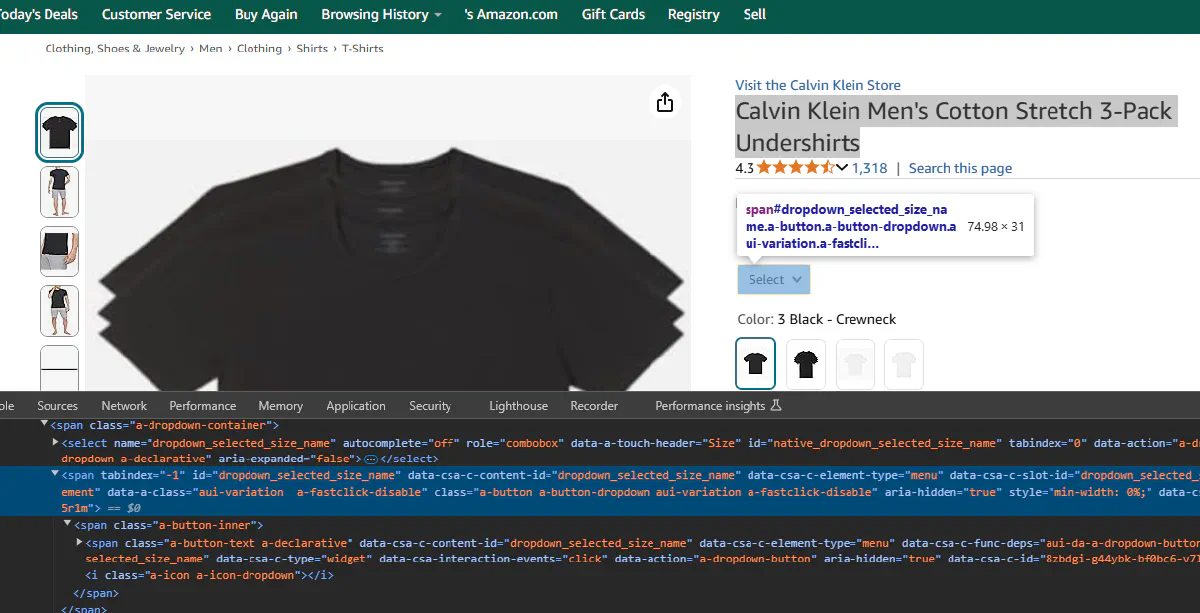Expand the a-button-text span node
The width and height of the screenshot is (1200, 613).
pos(79,542)
